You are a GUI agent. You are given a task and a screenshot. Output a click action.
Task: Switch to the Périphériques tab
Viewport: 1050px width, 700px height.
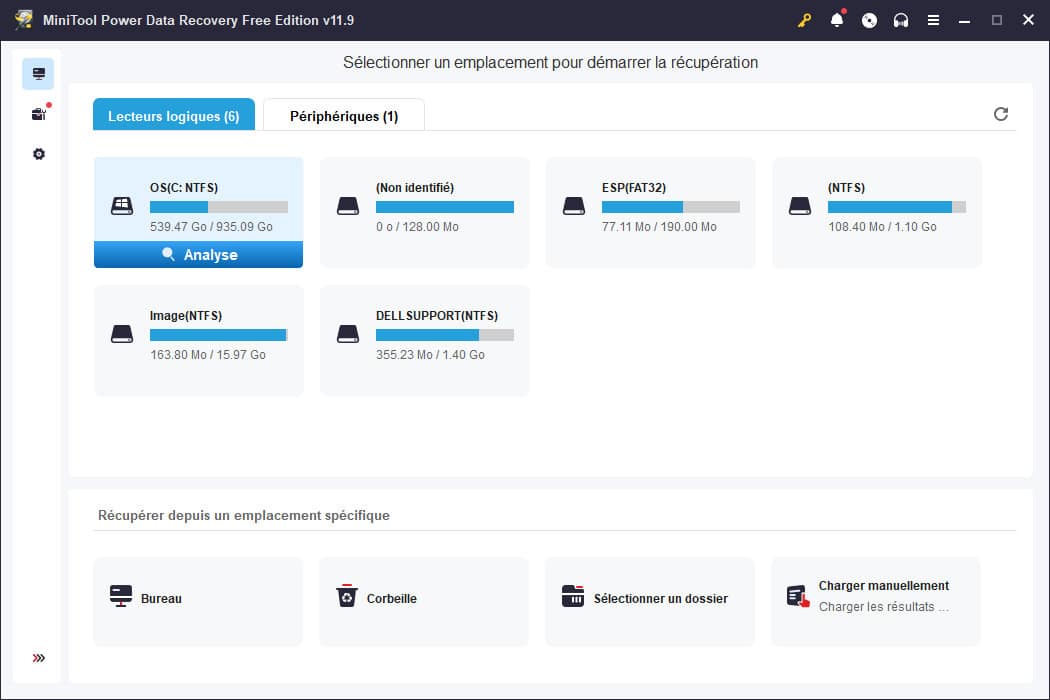coord(344,115)
